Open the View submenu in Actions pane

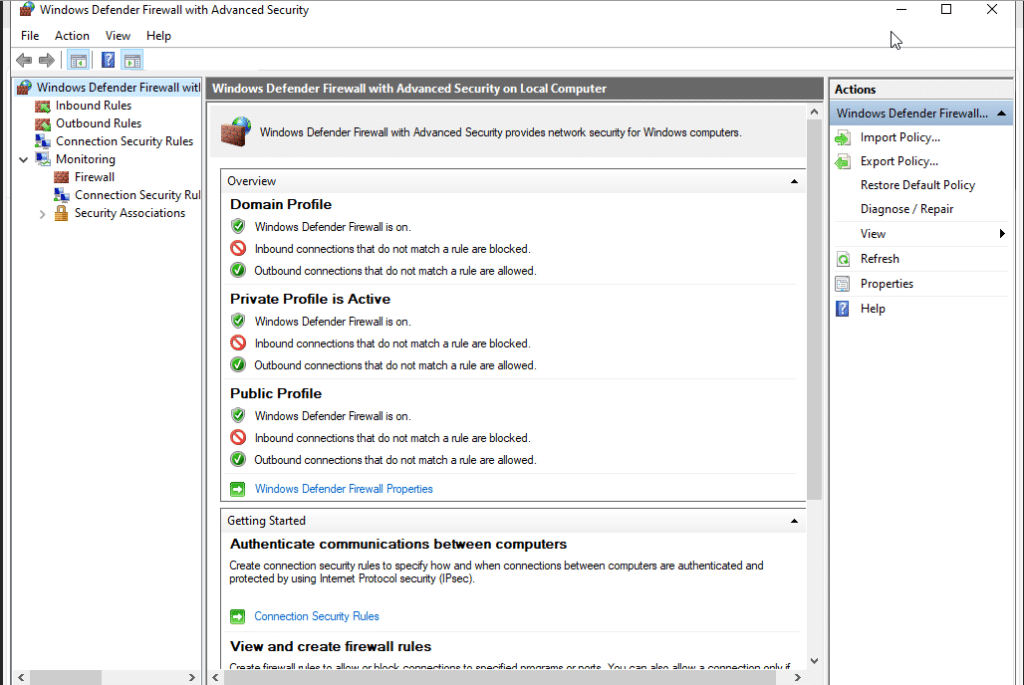point(873,234)
